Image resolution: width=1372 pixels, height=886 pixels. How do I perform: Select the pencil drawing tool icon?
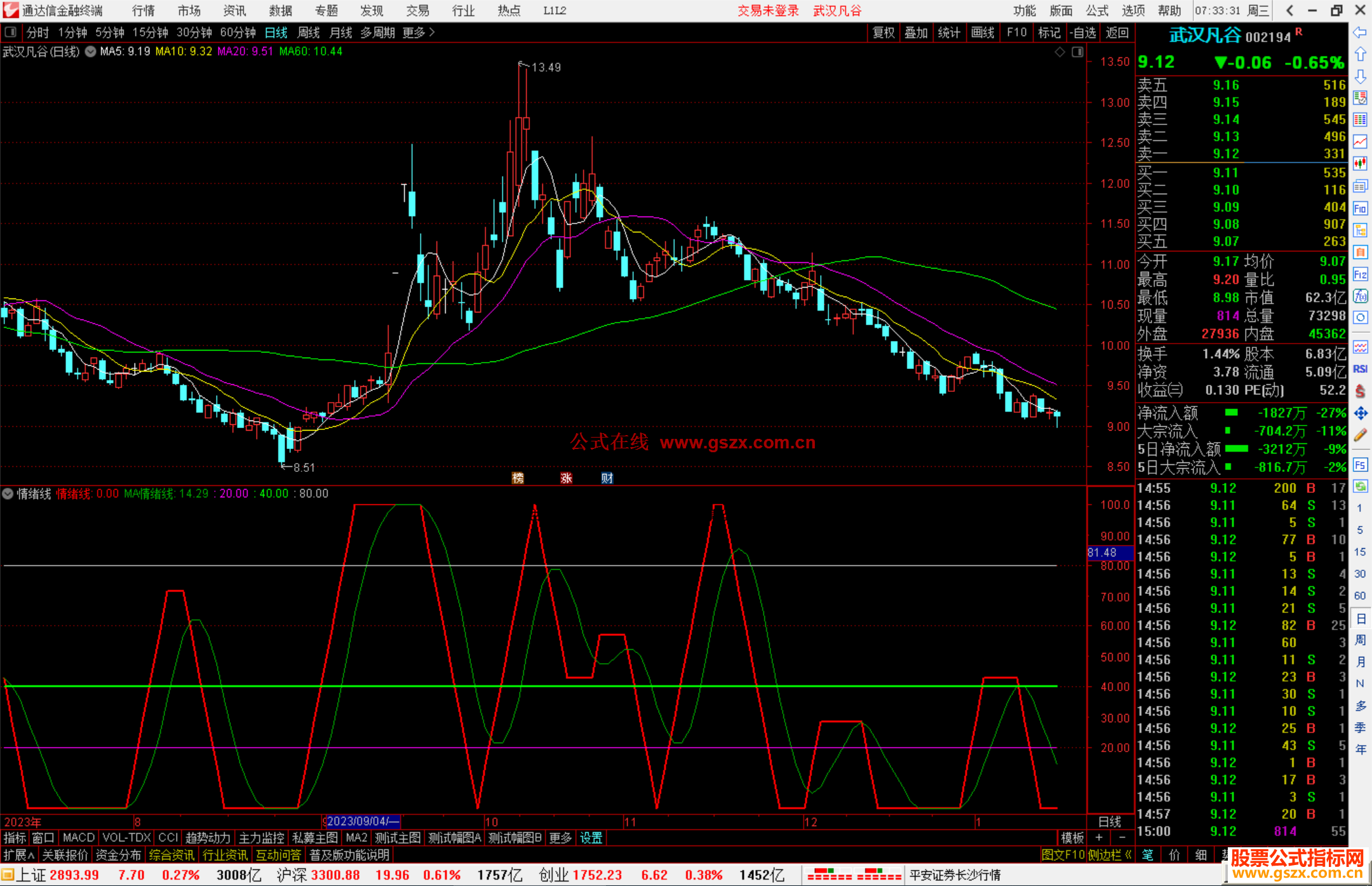(1360, 435)
